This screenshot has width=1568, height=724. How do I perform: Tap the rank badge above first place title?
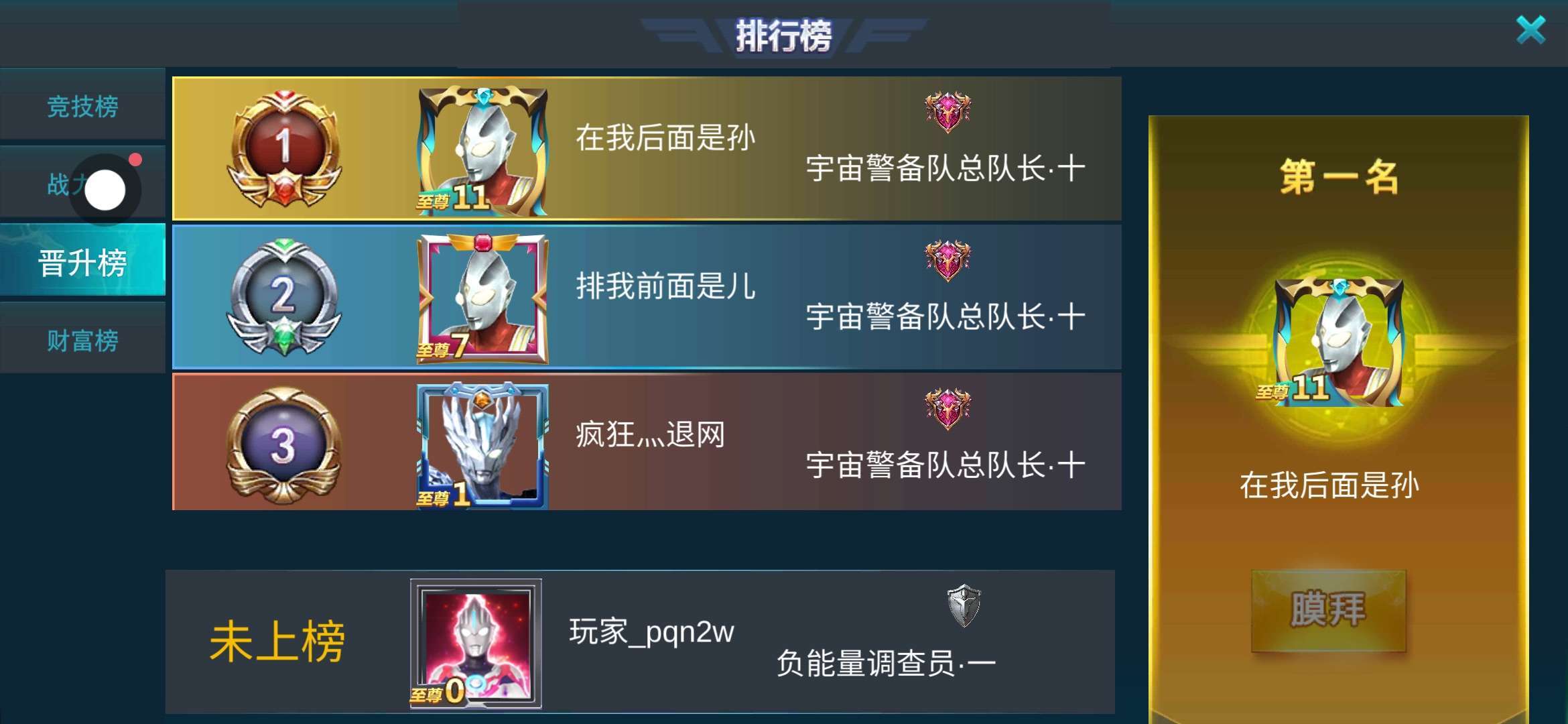tap(948, 112)
